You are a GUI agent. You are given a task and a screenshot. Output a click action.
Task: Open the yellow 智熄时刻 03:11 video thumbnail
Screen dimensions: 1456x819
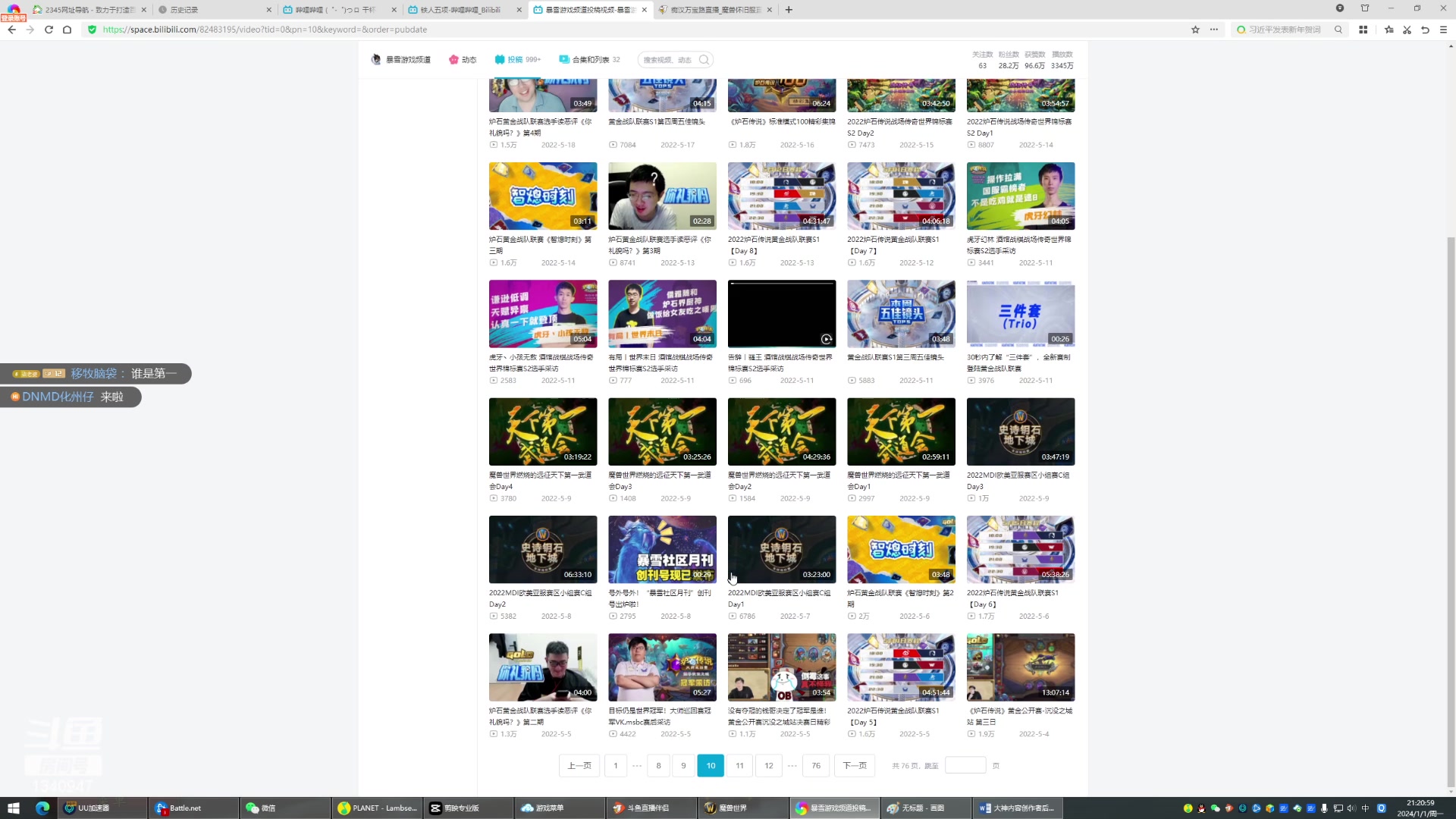543,196
